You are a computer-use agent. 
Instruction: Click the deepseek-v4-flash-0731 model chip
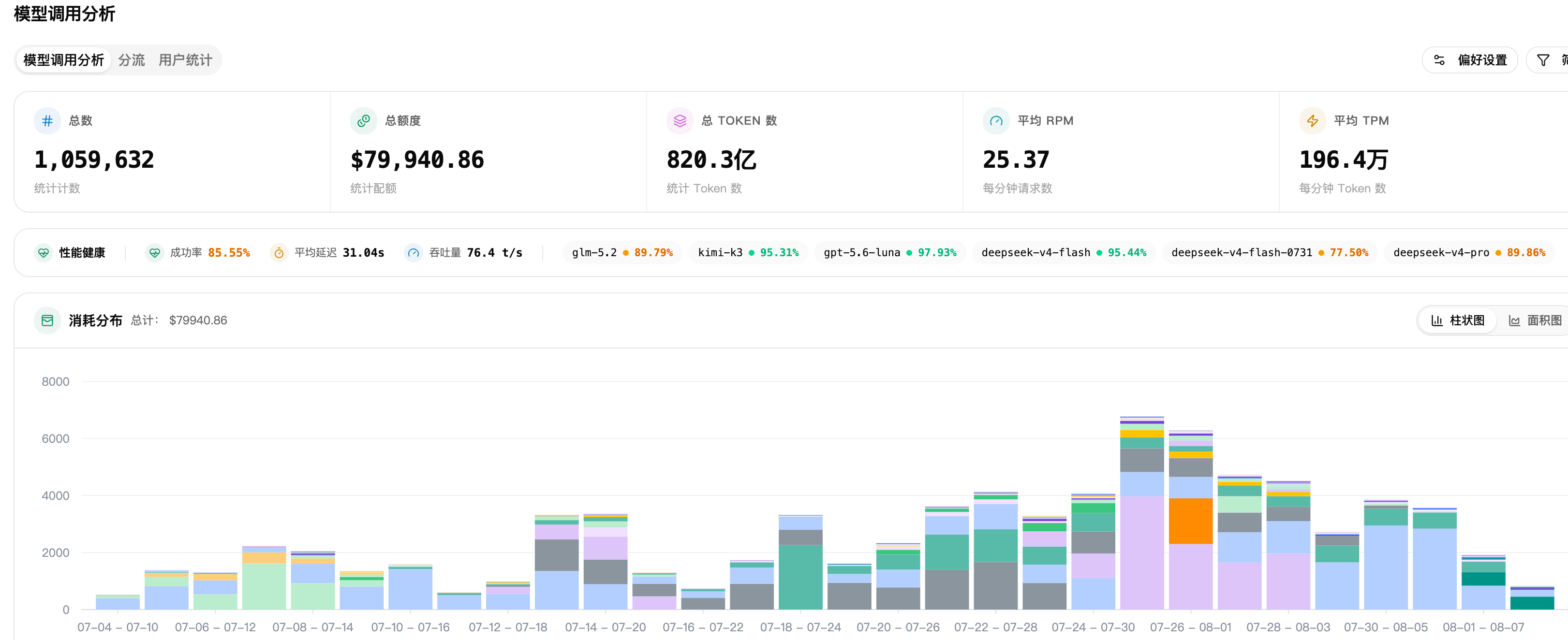click(x=1269, y=252)
